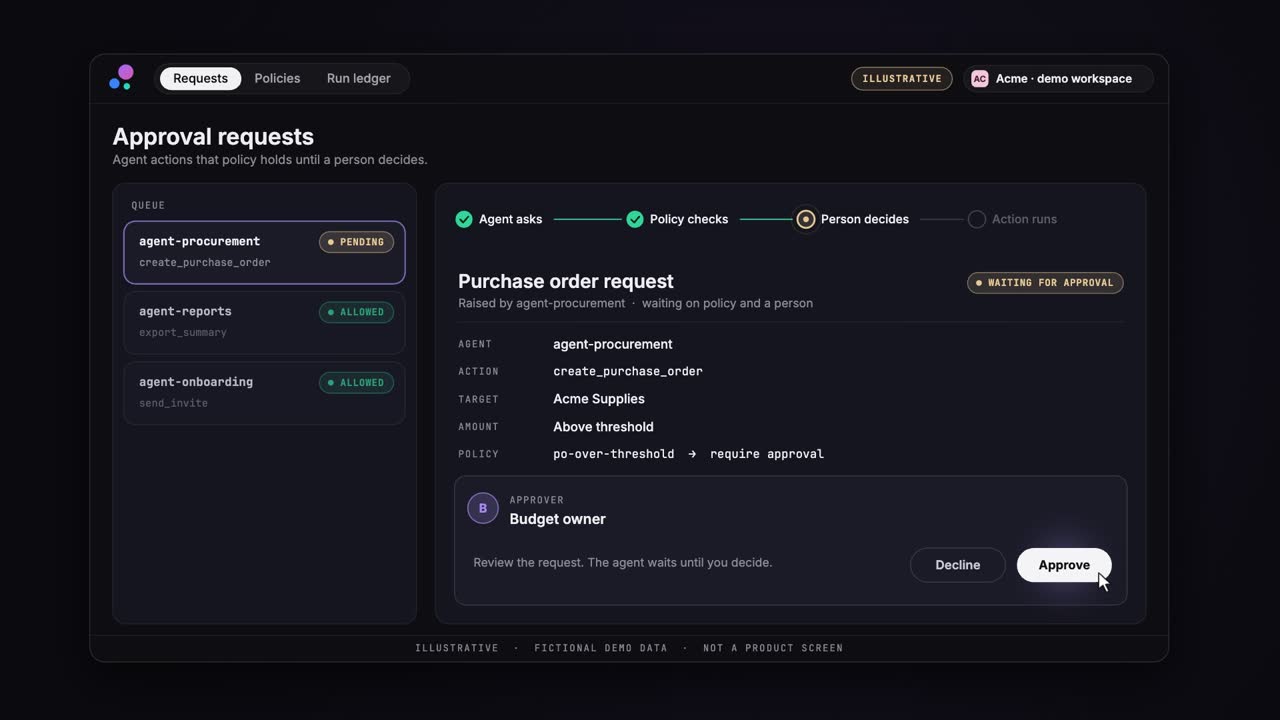Select the agent-onboarding request in queue
Image resolution: width=1280 pixels, height=720 pixels.
[264, 392]
